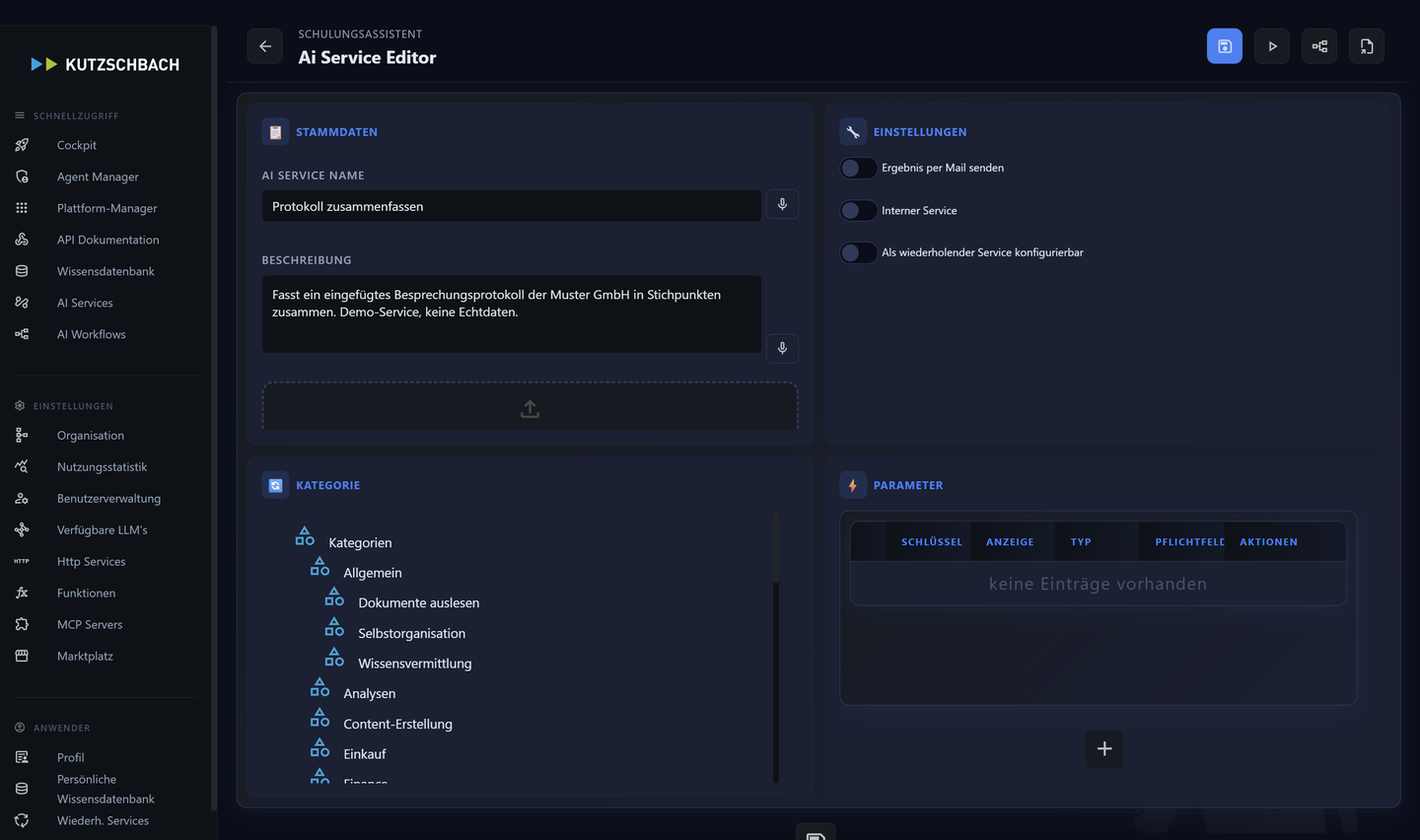Open Wissensdatenbank in Schnellzugriff
The image size is (1420, 840).
tap(106, 271)
